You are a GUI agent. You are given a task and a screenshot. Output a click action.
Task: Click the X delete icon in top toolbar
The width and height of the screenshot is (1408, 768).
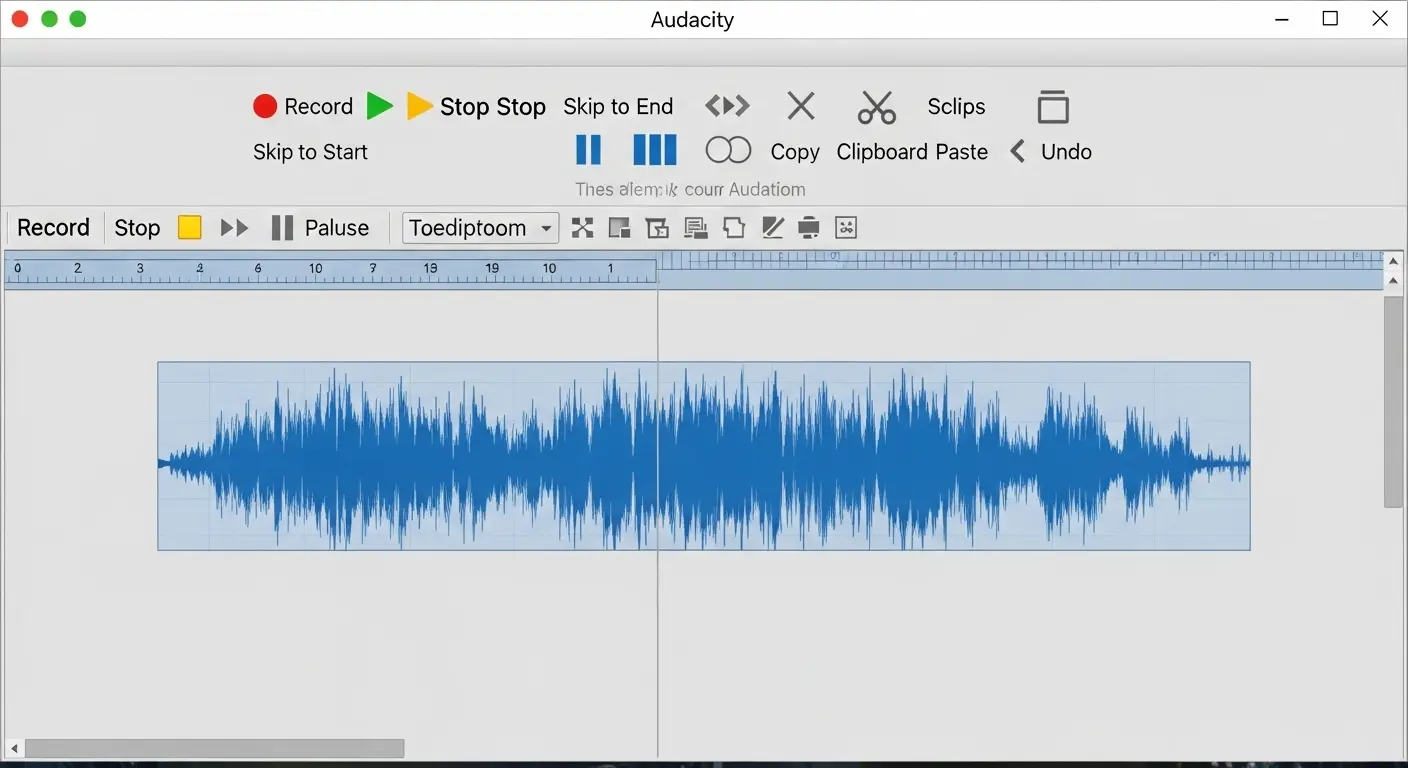(x=801, y=105)
